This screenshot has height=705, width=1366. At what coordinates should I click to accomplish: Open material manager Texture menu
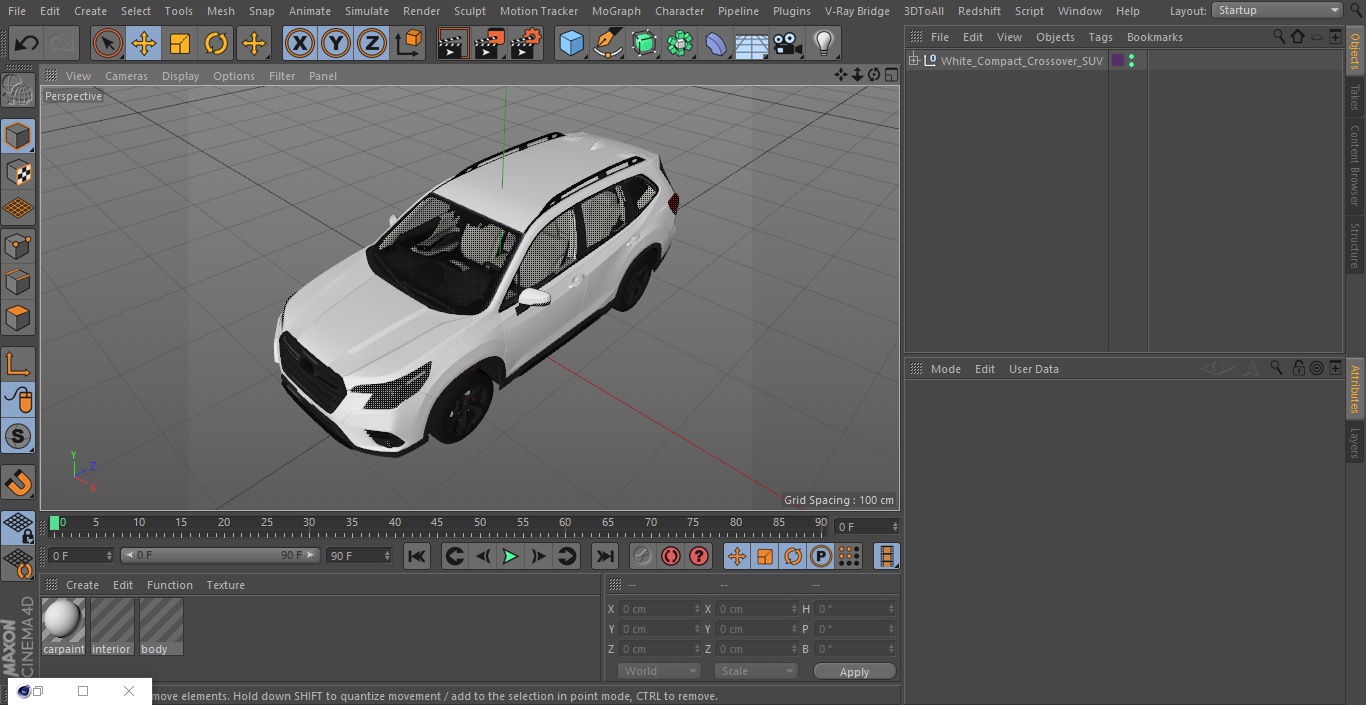pos(225,585)
